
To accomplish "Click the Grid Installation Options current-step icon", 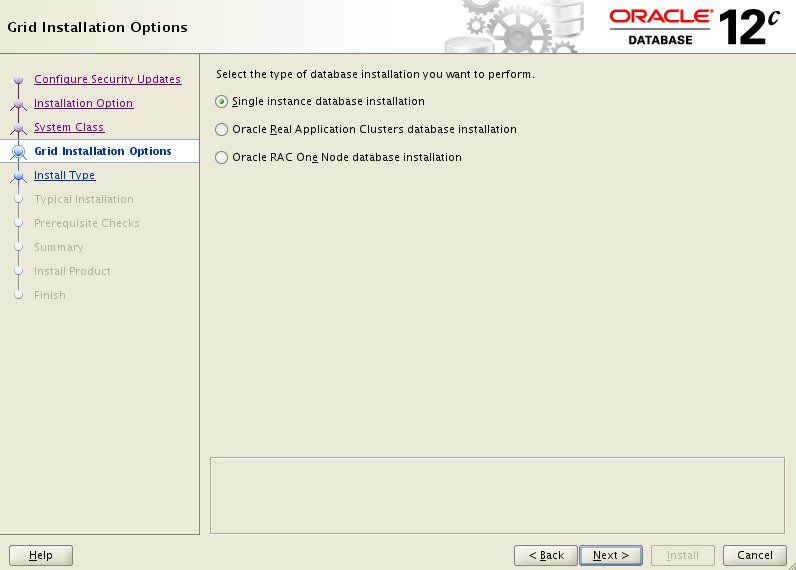I will coord(19,152).
